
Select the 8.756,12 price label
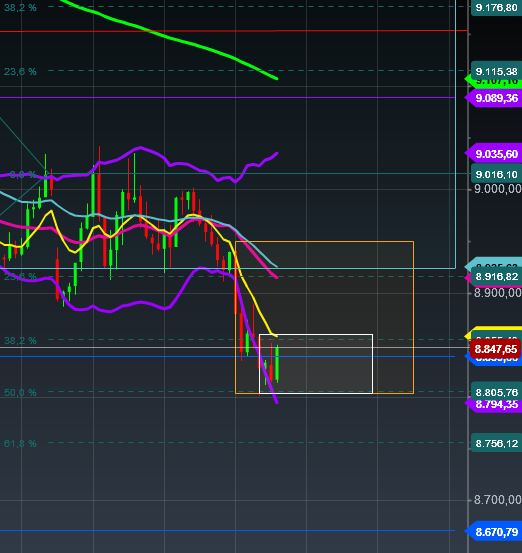pyautogui.click(x=496, y=443)
